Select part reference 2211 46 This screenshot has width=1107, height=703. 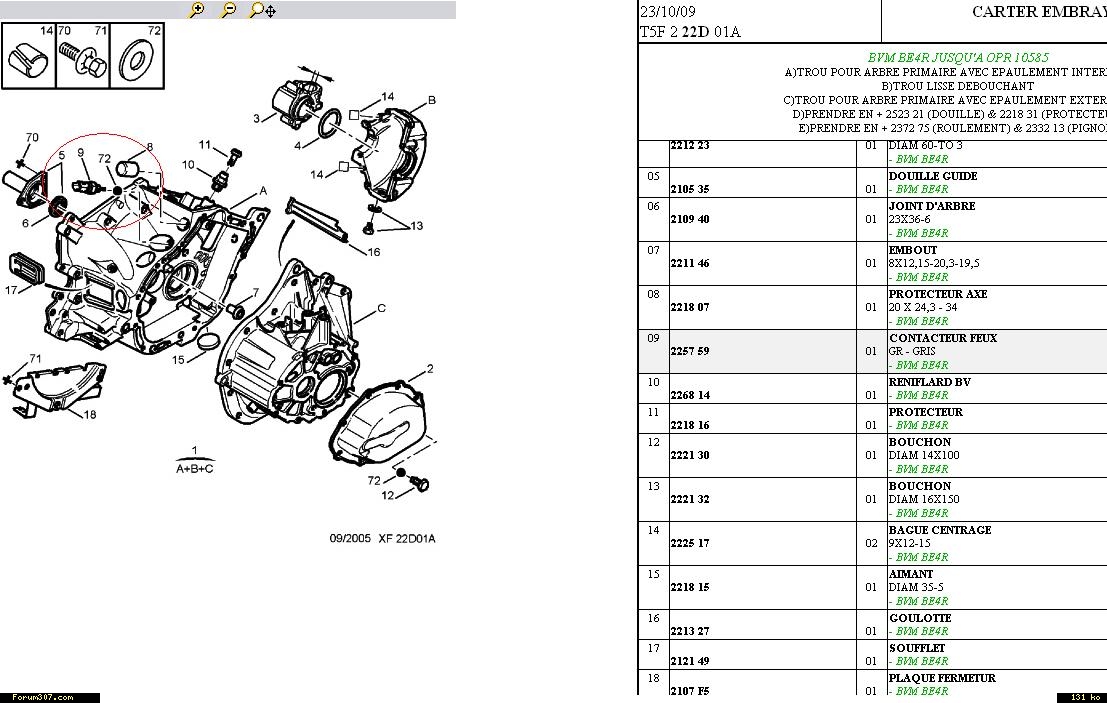[690, 263]
